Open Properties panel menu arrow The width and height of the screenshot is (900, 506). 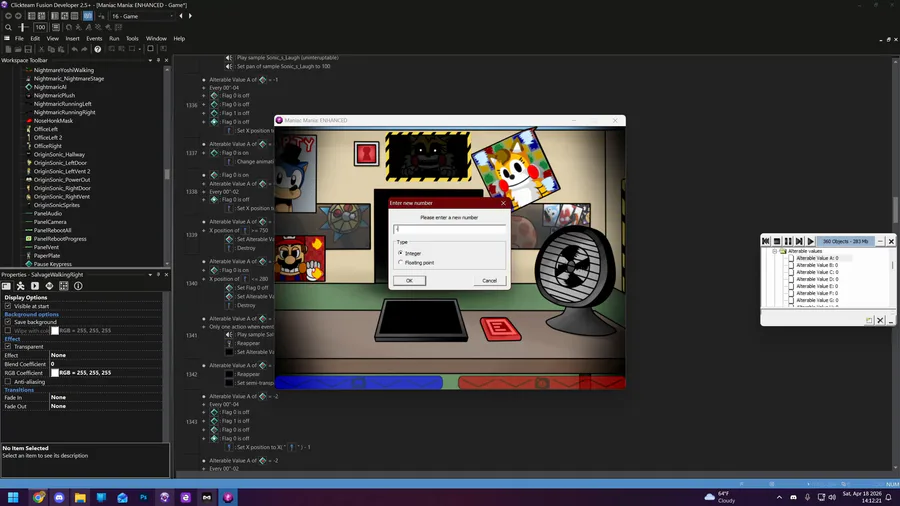tap(150, 275)
